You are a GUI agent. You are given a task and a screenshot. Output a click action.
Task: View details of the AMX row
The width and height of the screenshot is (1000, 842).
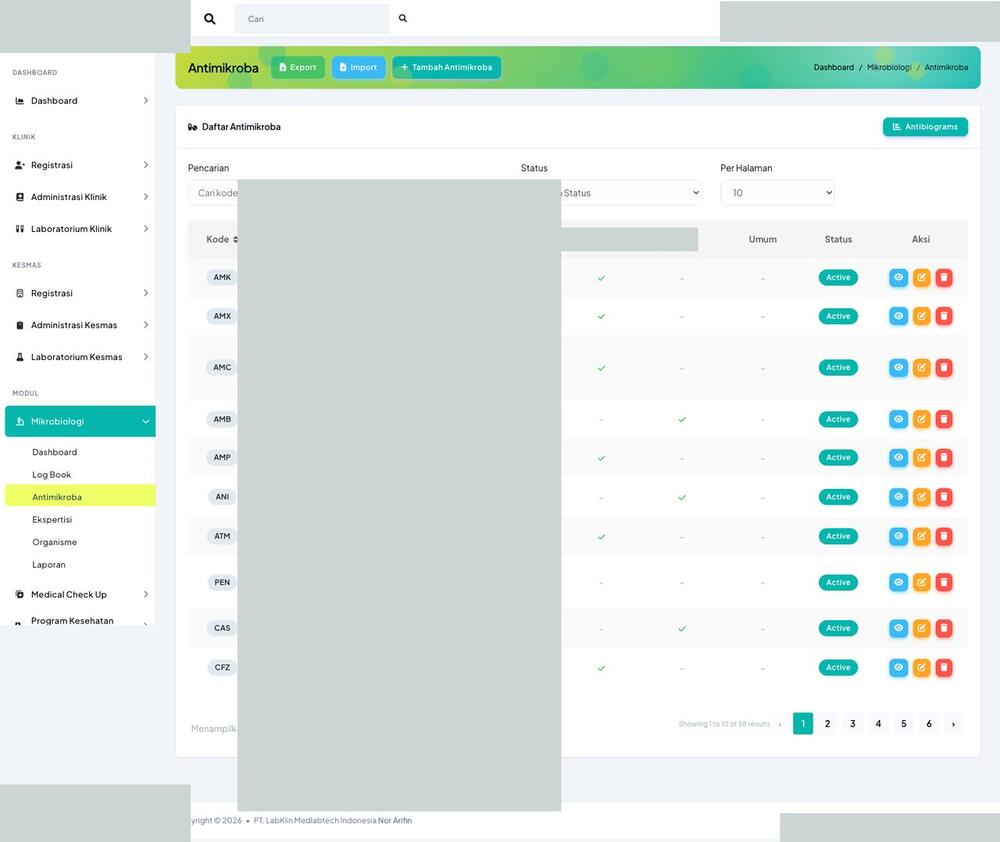[898, 316]
